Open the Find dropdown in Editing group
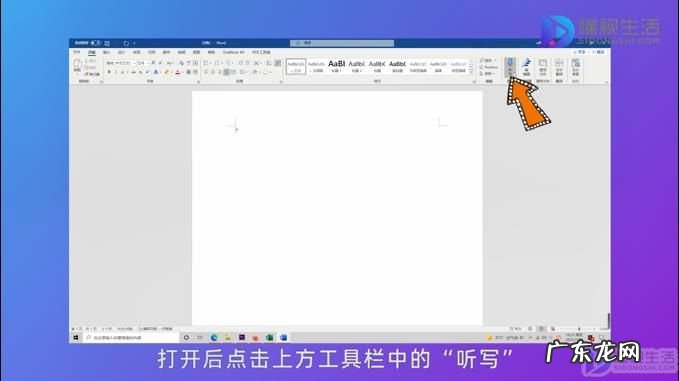 [488, 61]
